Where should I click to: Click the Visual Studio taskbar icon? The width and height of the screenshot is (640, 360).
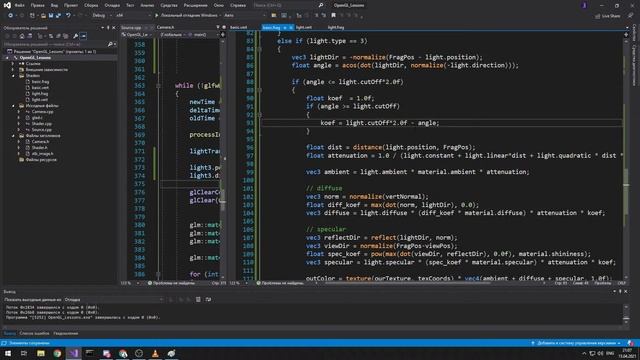[x=73, y=353]
